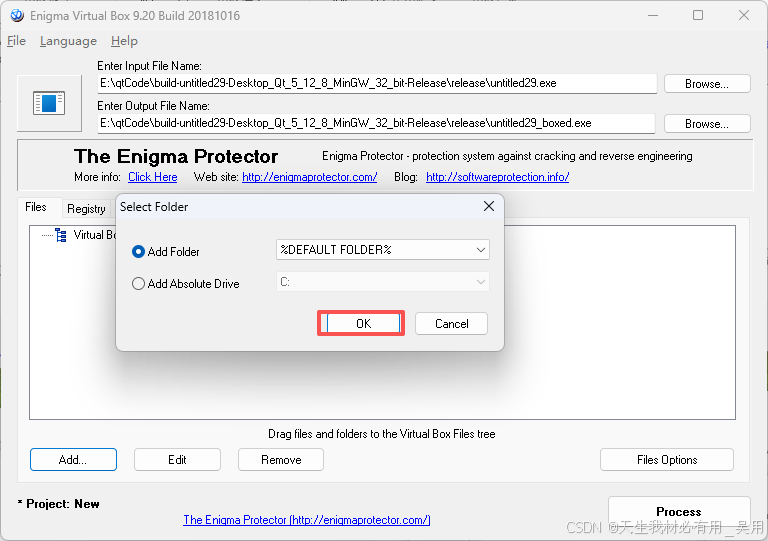Switch to the Registry tab
Viewport: 768px width, 541px height.
(x=86, y=209)
